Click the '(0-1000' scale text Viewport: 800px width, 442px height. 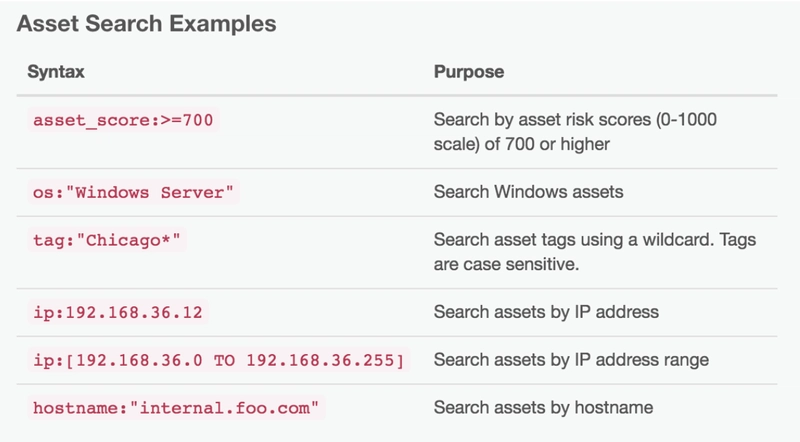[686, 119]
